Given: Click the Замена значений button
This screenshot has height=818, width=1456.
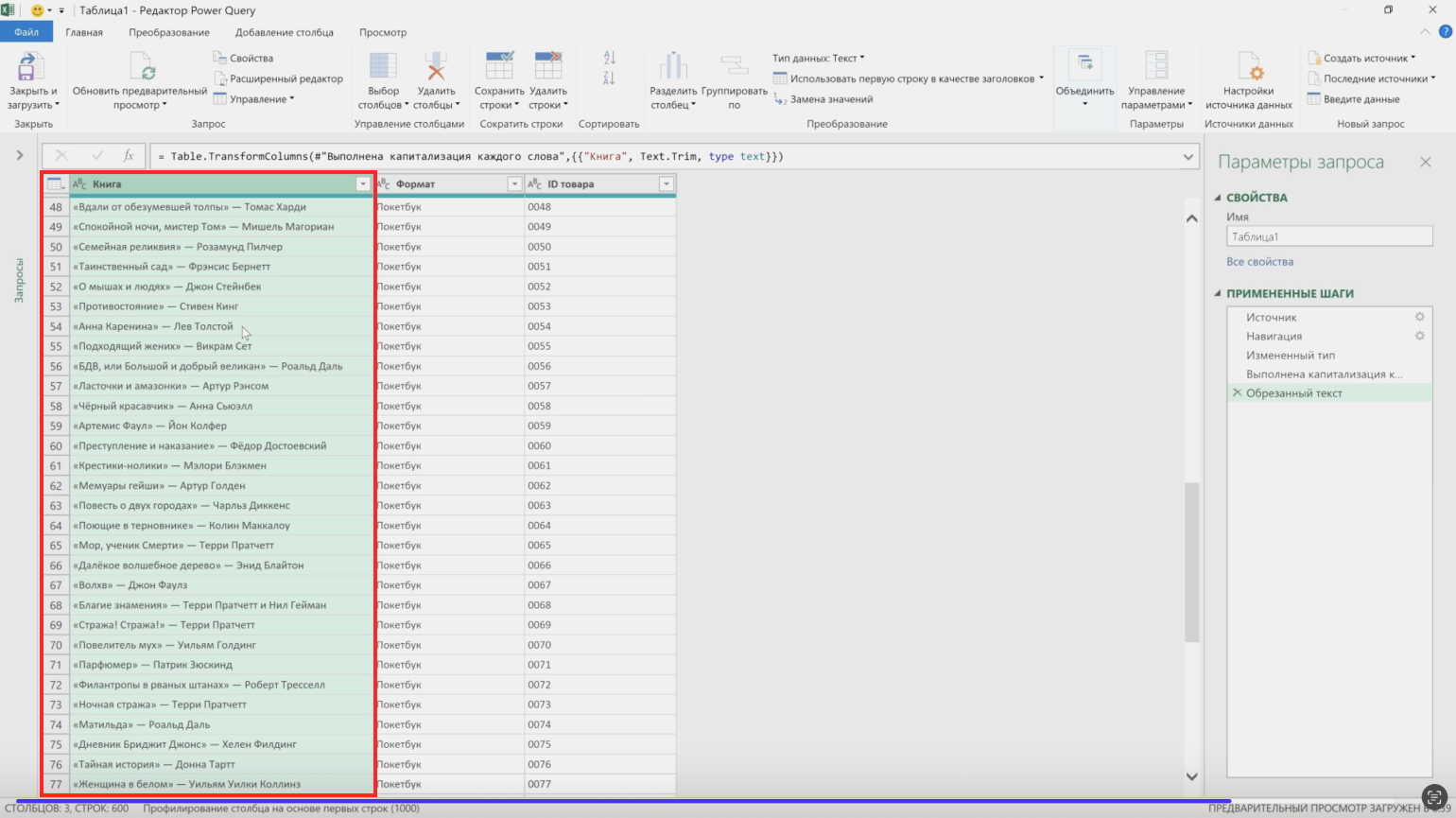Looking at the screenshot, I should 830,99.
